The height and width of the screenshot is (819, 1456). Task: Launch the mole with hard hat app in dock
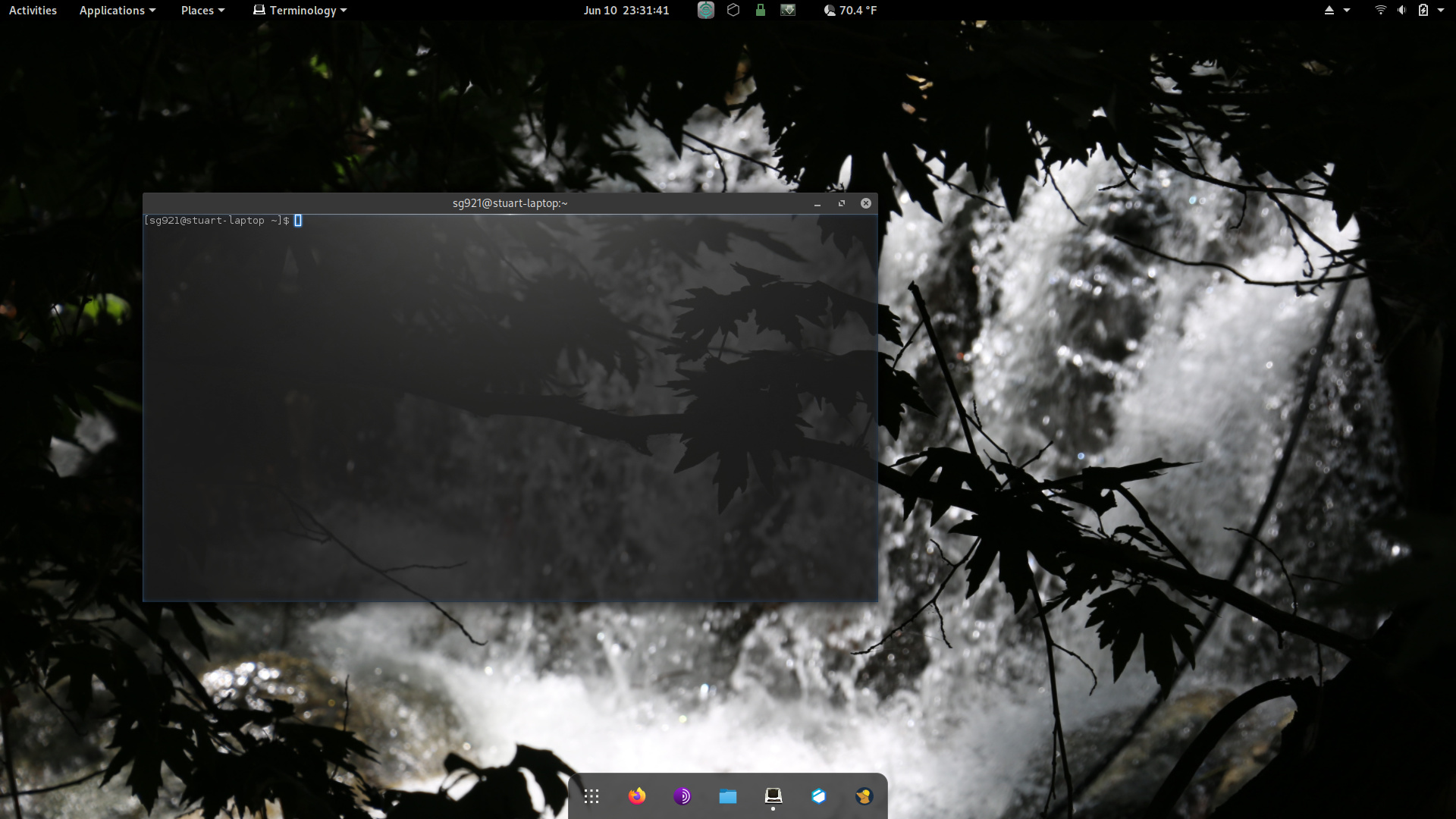[x=864, y=796]
